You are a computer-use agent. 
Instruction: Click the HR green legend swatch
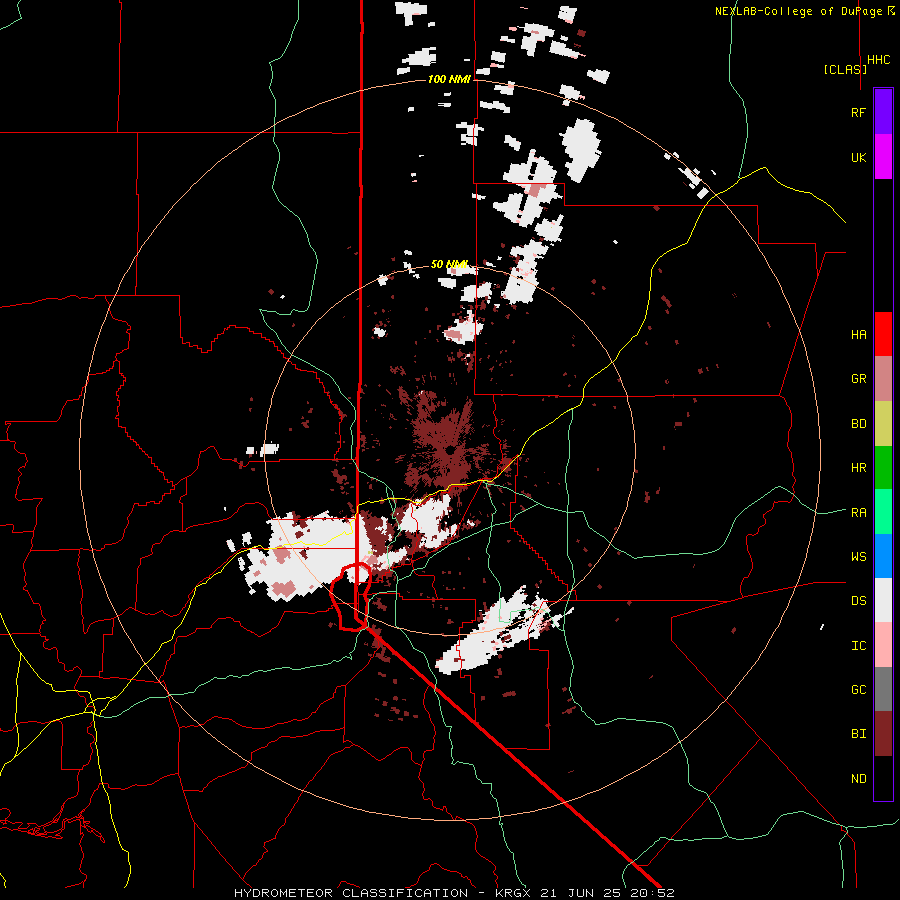pyautogui.click(x=883, y=468)
